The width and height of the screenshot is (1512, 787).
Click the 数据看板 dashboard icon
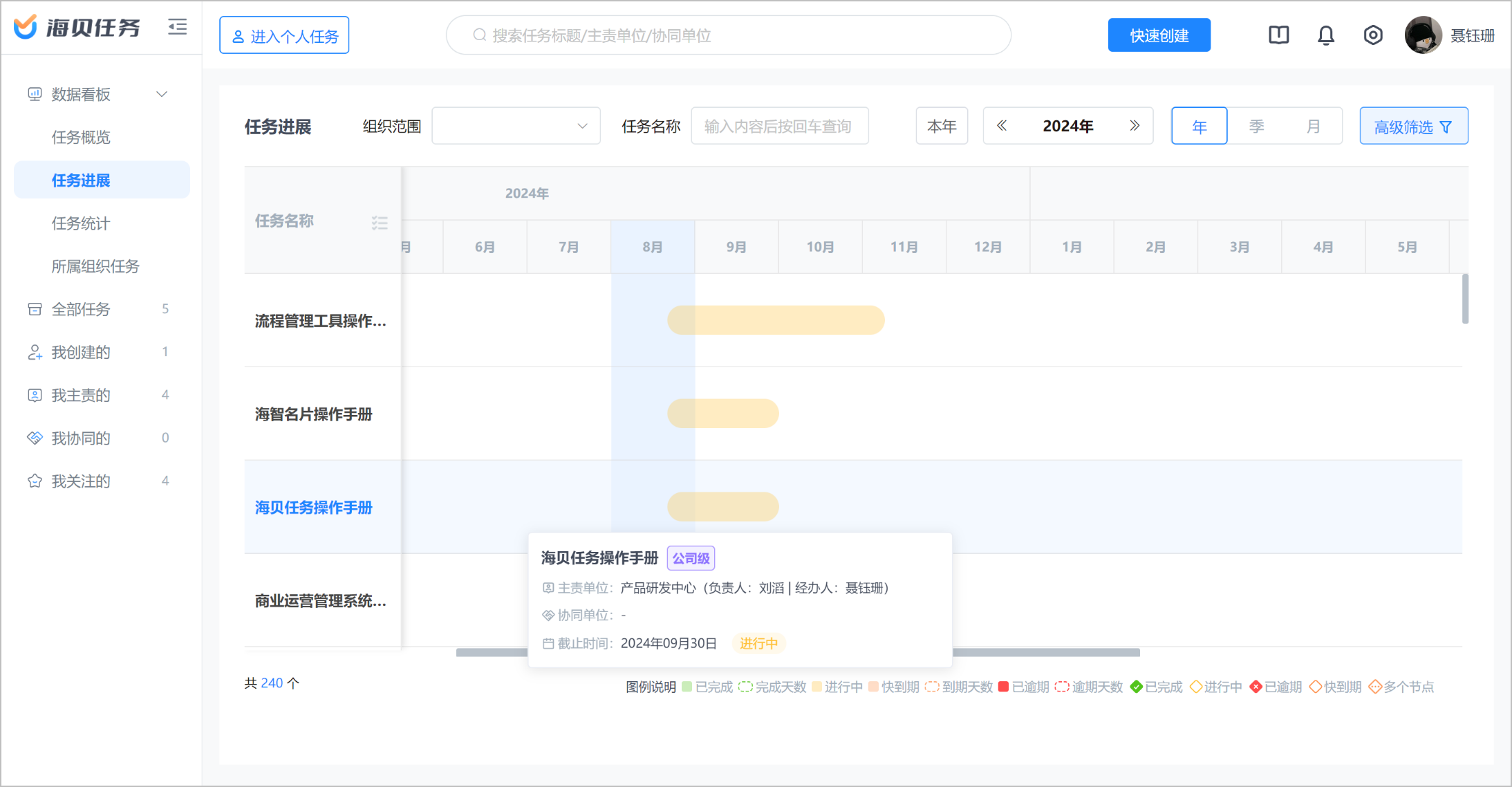35,94
